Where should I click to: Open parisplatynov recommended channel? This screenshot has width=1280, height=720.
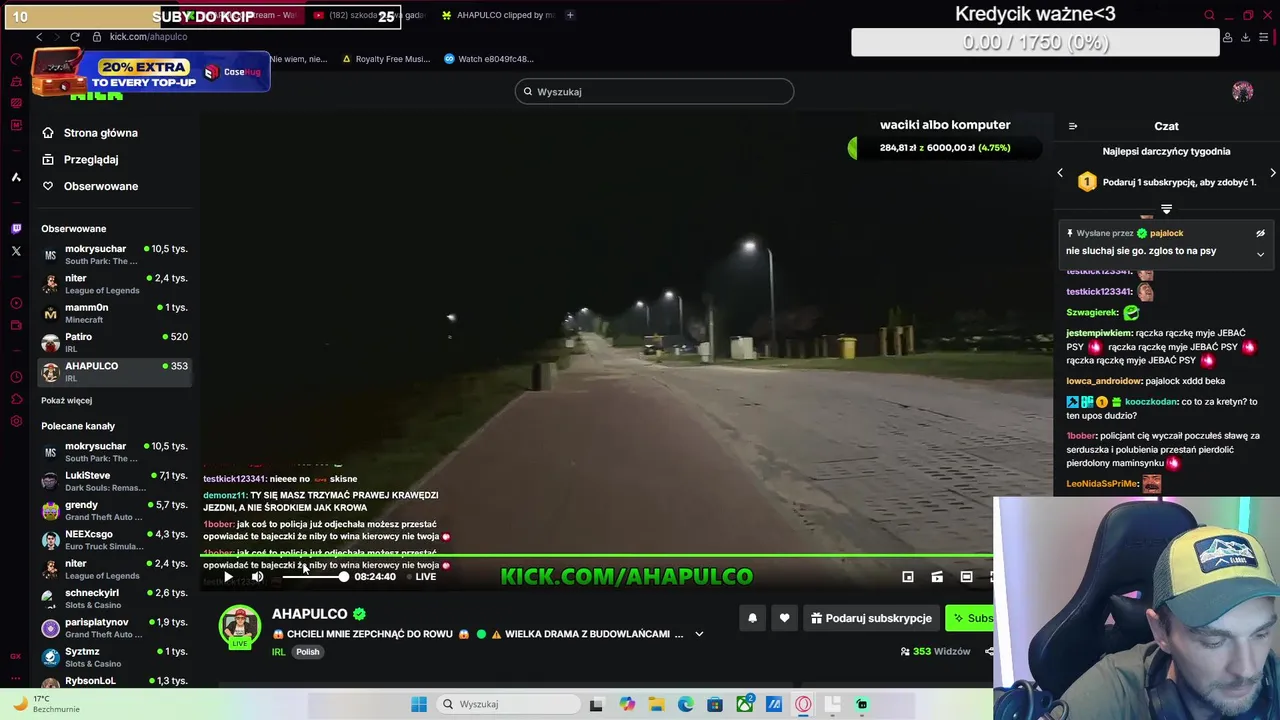[x=113, y=628]
